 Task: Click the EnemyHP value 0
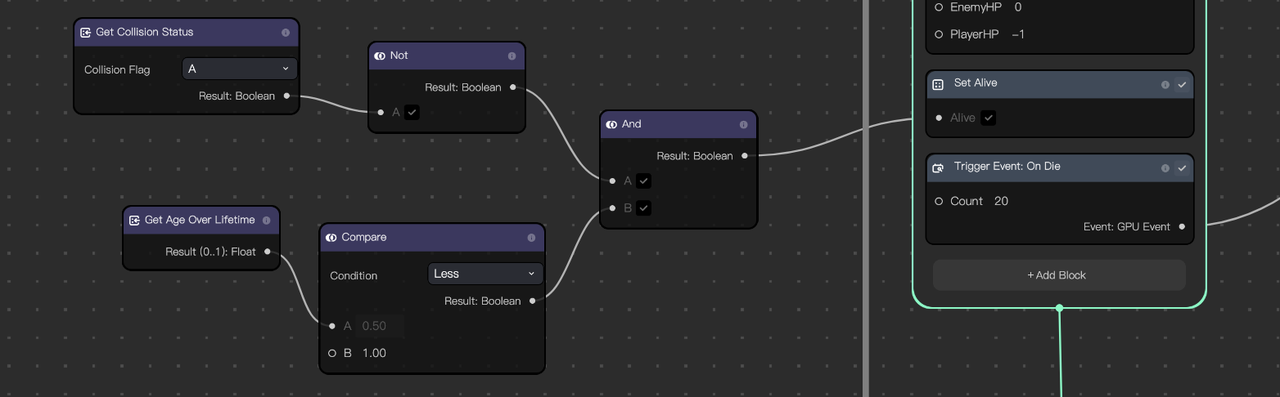[1018, 7]
